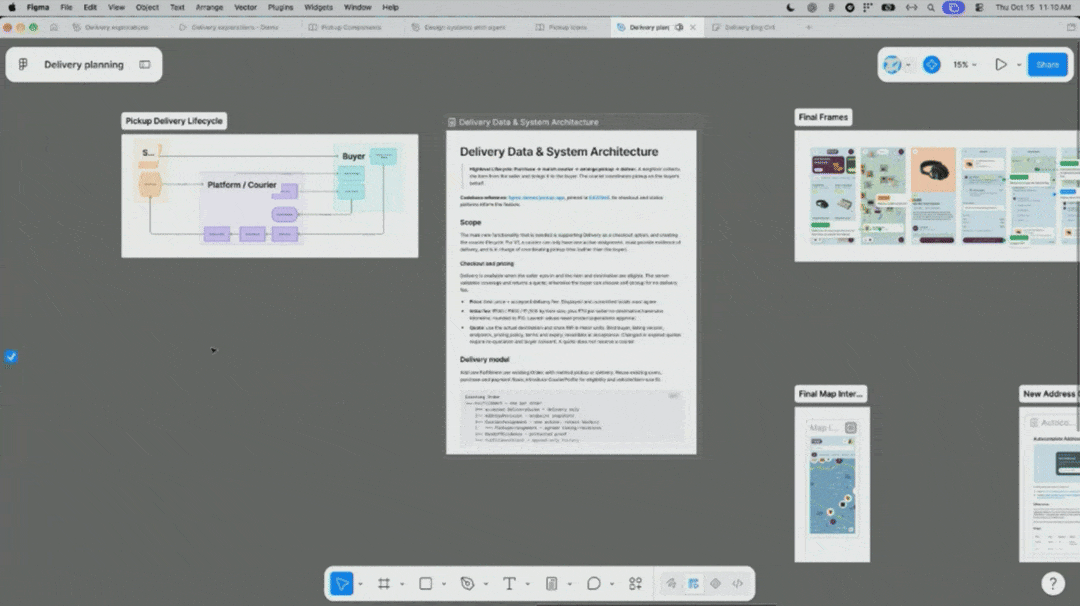Select the Frame tool

[x=384, y=584]
